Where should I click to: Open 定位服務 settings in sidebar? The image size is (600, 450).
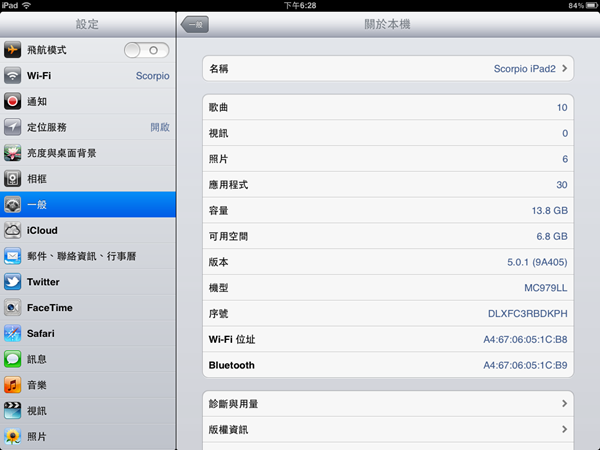pyautogui.click(x=88, y=127)
